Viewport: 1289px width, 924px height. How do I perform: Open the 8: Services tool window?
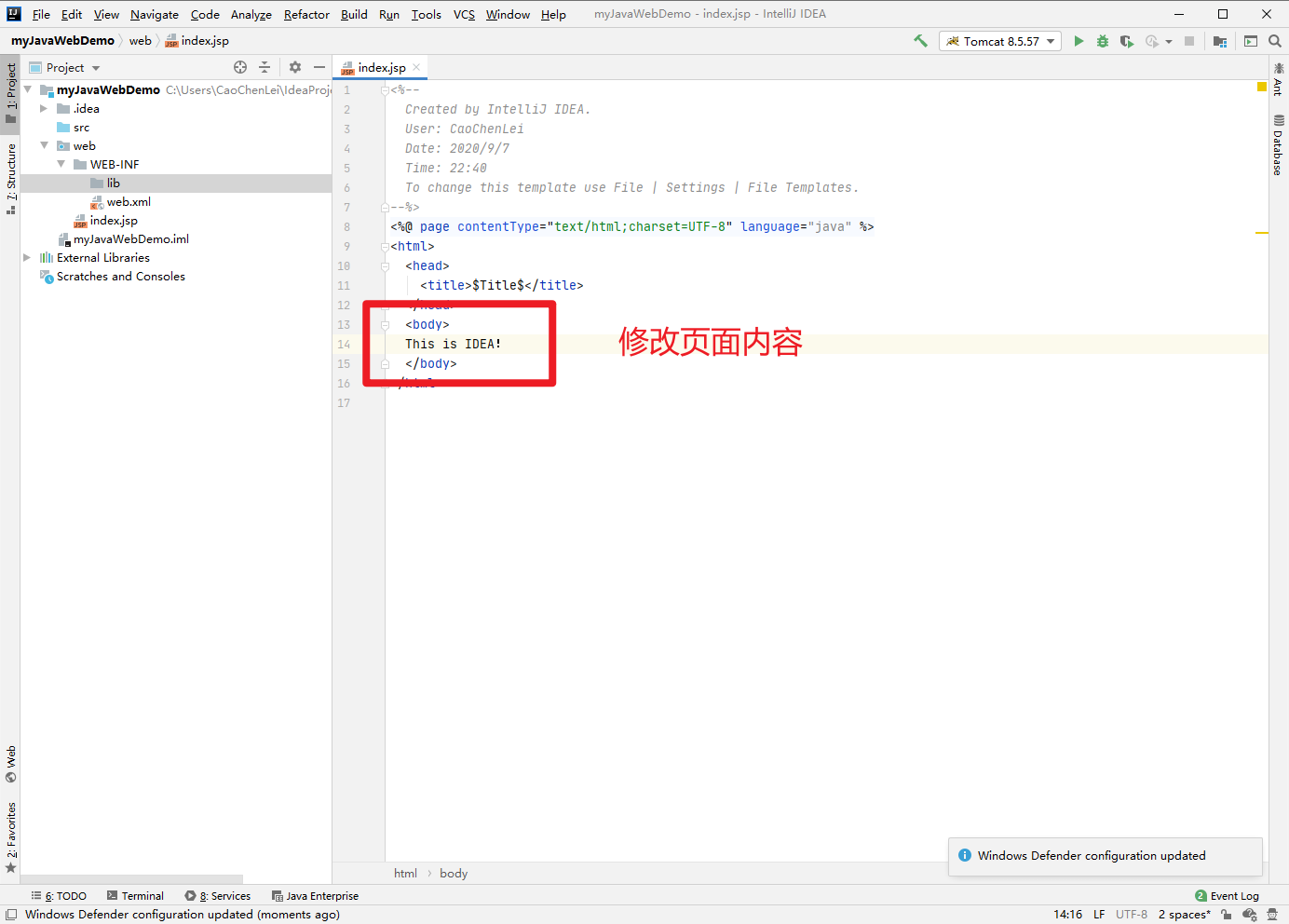[218, 896]
